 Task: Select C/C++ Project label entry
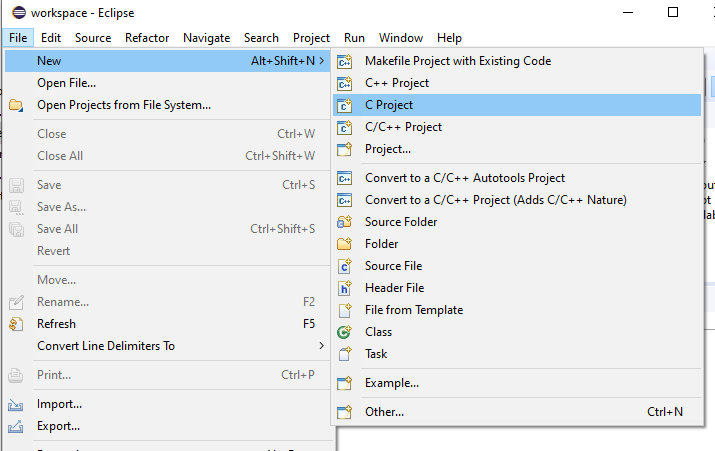coord(404,127)
